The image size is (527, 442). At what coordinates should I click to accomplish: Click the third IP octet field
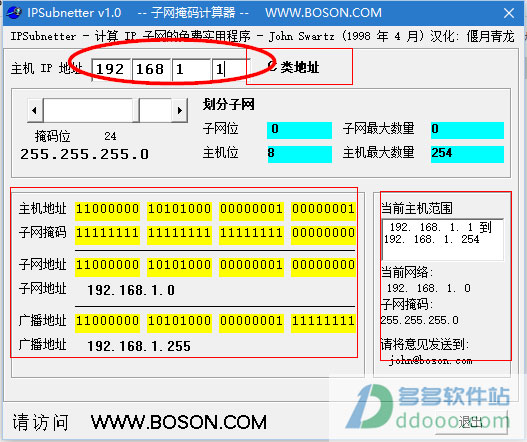191,70
